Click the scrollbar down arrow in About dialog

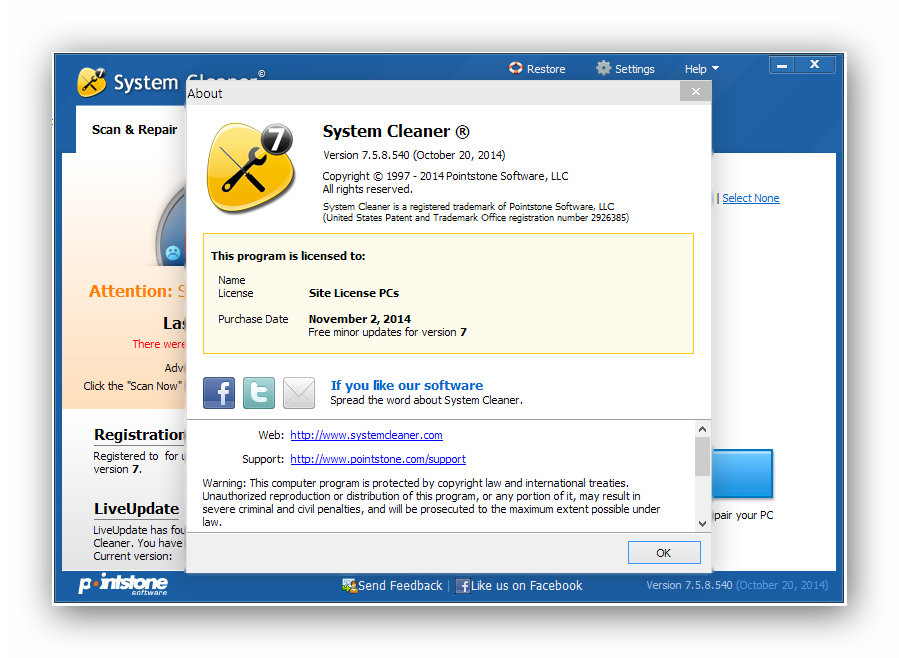(702, 523)
